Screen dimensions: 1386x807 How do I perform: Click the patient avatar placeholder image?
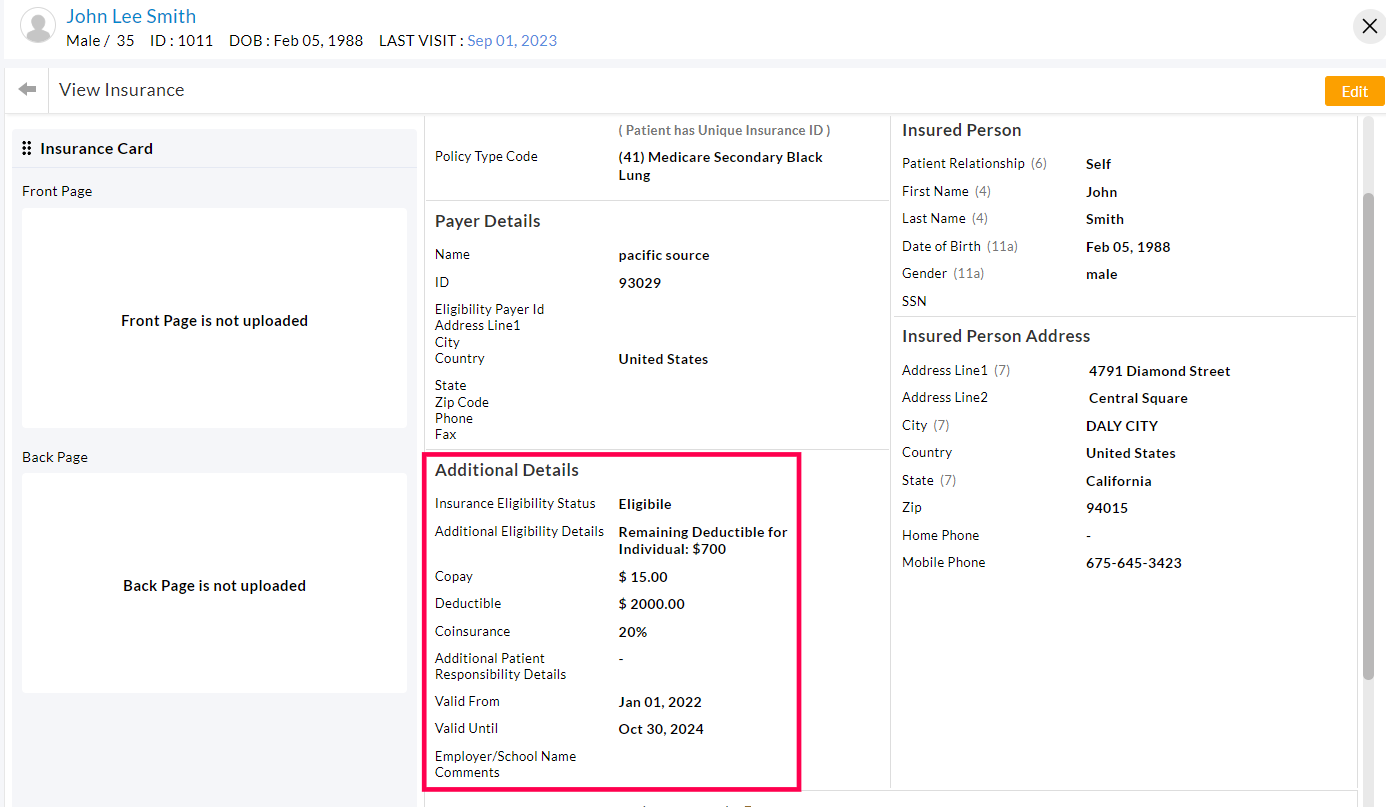tap(37, 26)
